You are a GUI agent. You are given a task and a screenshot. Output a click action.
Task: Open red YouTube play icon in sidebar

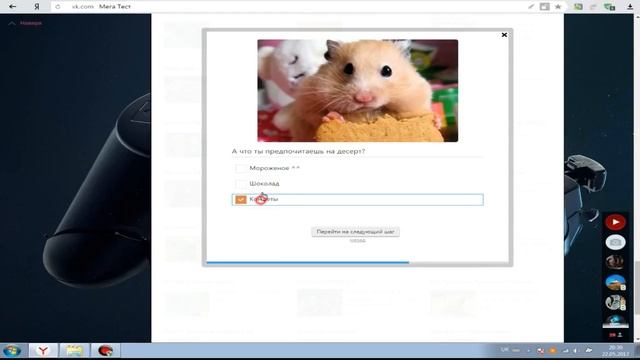[x=615, y=222]
